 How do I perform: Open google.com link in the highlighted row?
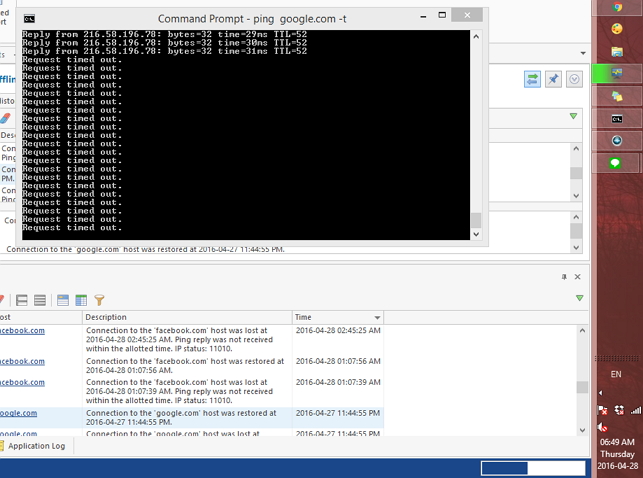[x=18, y=413]
